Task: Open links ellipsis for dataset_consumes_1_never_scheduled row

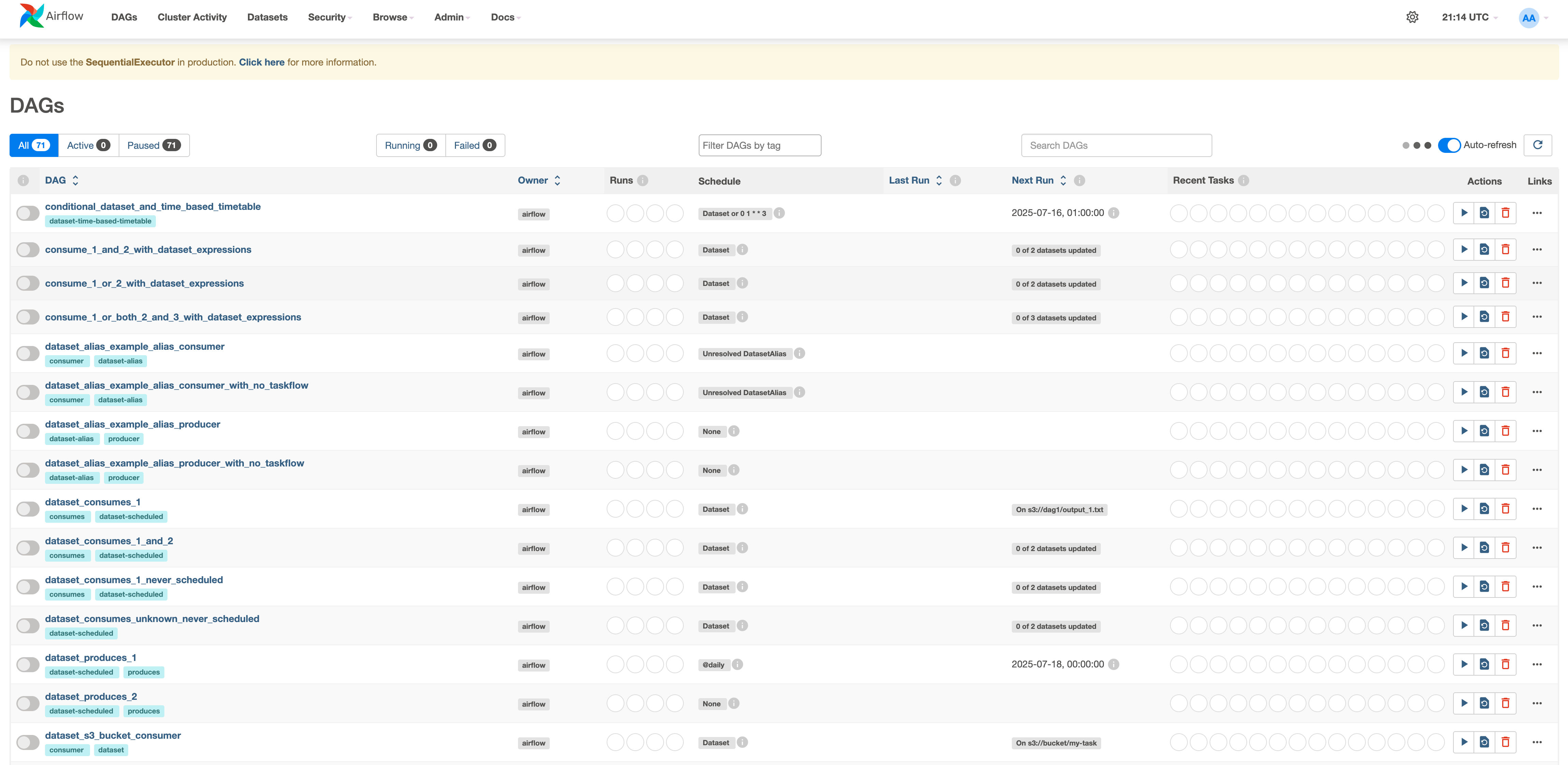Action: (1537, 587)
